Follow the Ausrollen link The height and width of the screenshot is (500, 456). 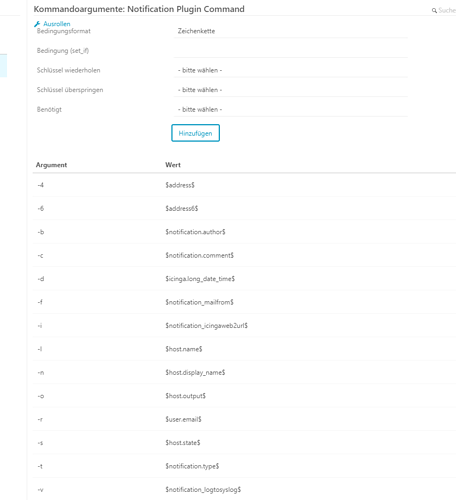click(57, 24)
